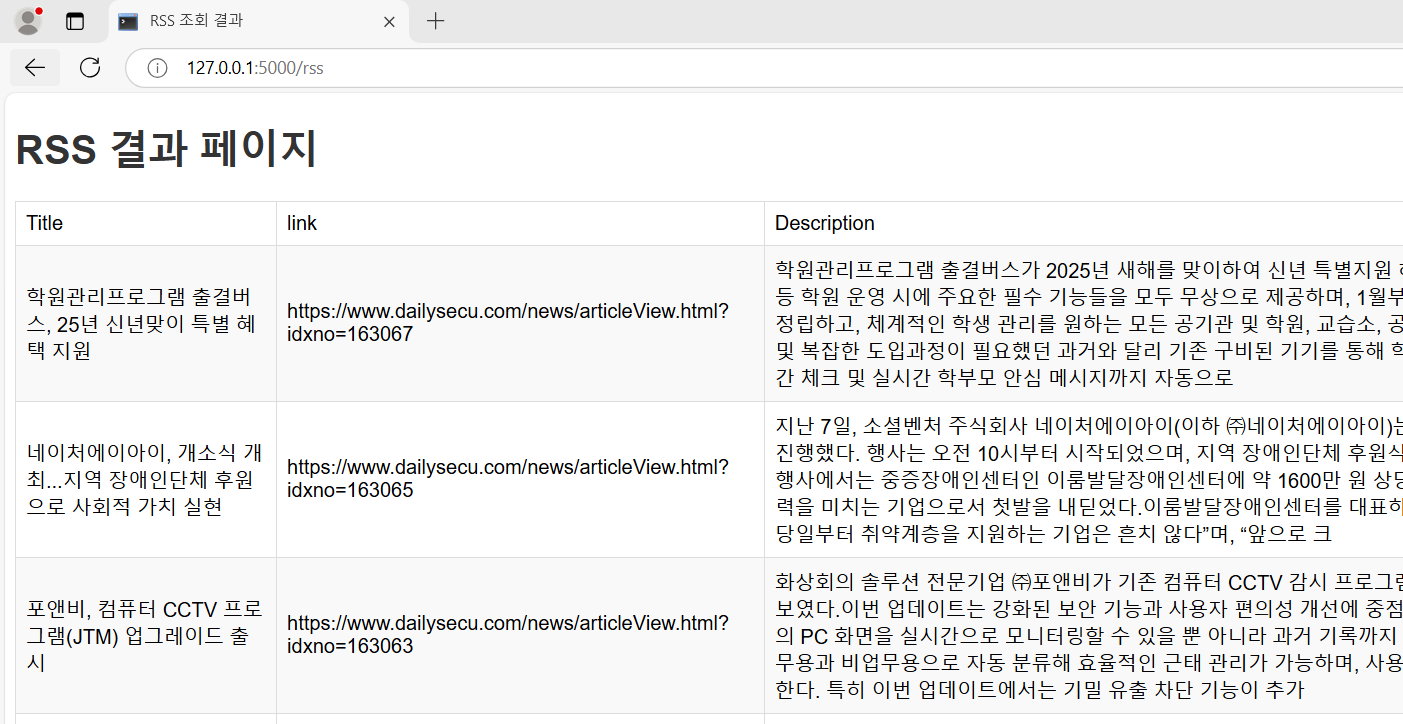Select the RSS 조회 결과 tab

click(257, 21)
